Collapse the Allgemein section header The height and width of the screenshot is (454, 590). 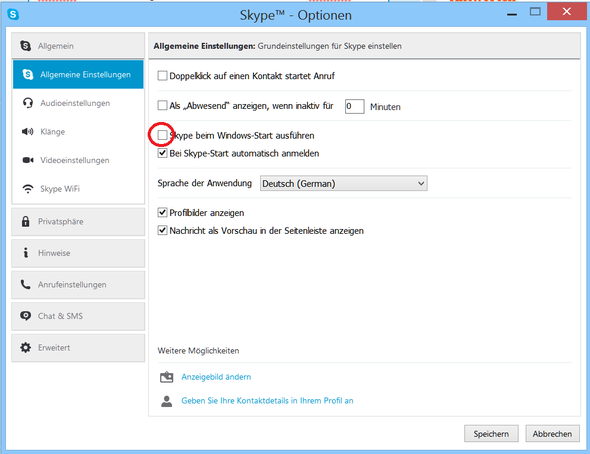pos(78,46)
